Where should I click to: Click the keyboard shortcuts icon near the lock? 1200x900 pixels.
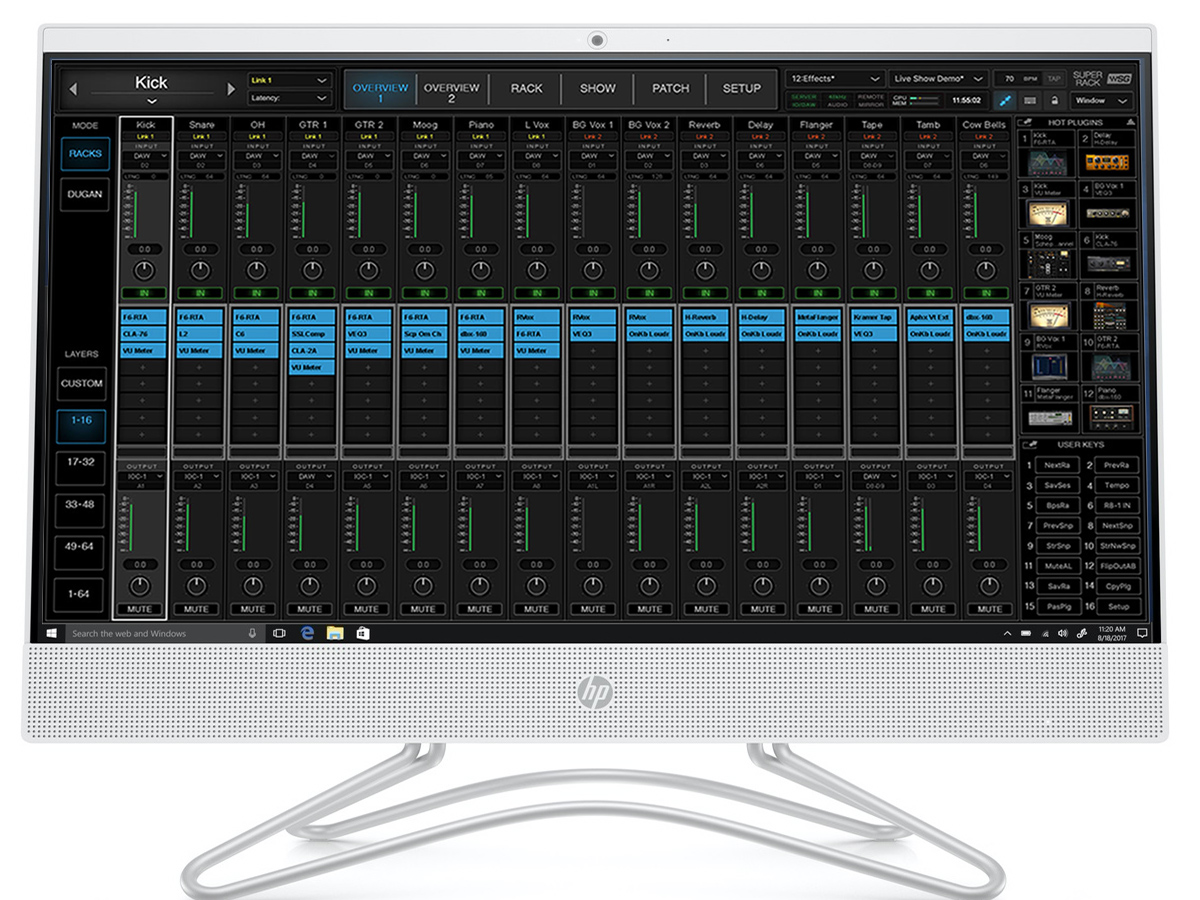(1030, 98)
